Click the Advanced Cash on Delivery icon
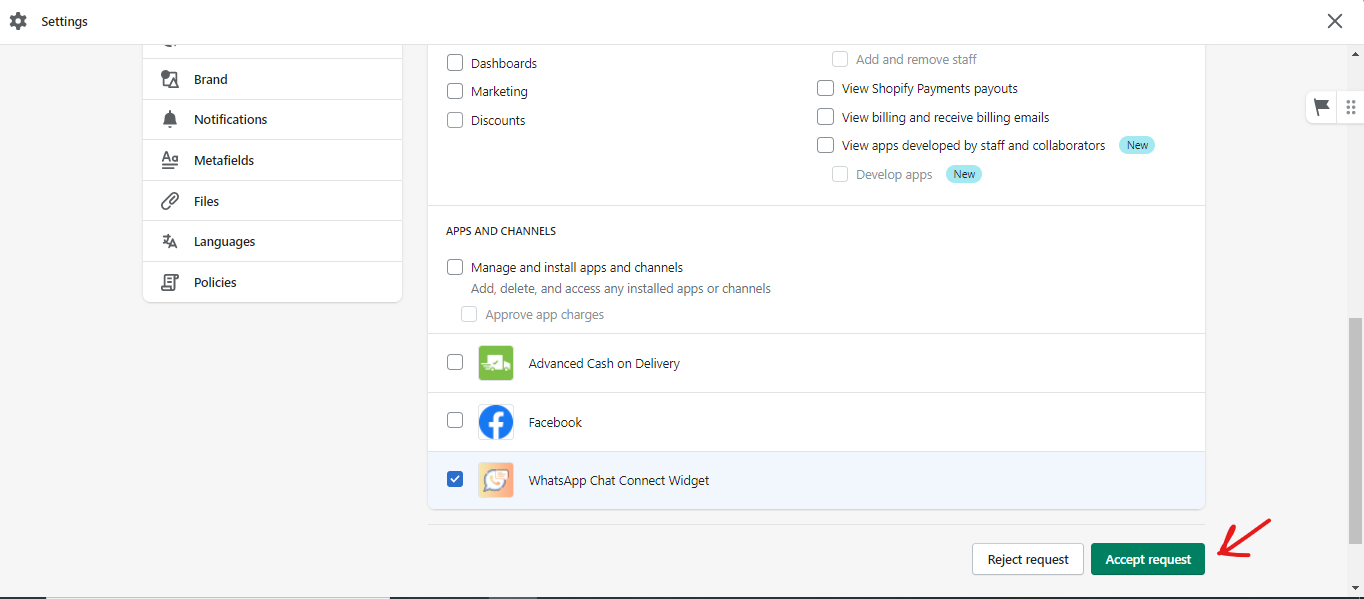The image size is (1364, 599). [496, 363]
